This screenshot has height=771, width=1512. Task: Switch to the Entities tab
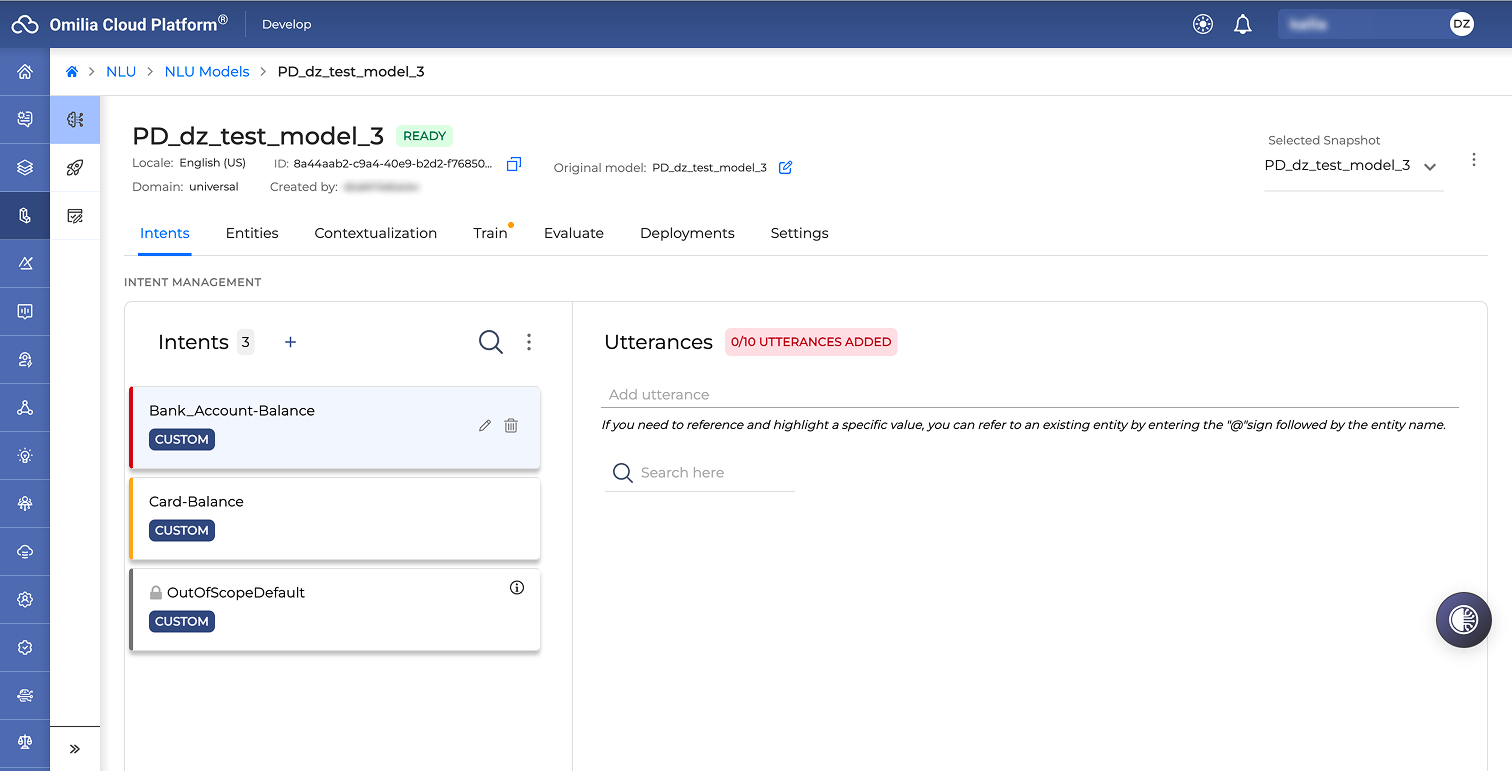point(252,233)
